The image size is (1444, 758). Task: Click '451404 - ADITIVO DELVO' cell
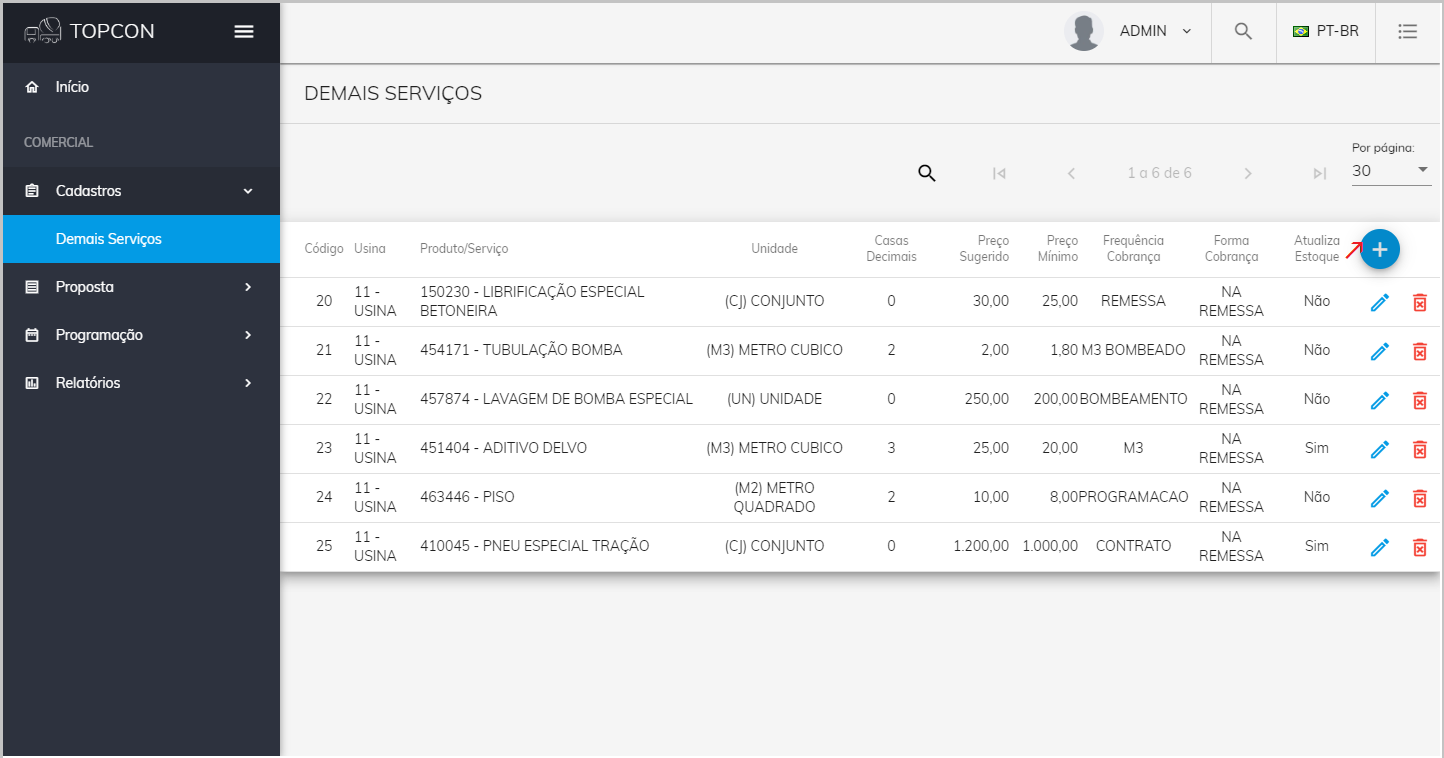[503, 449]
